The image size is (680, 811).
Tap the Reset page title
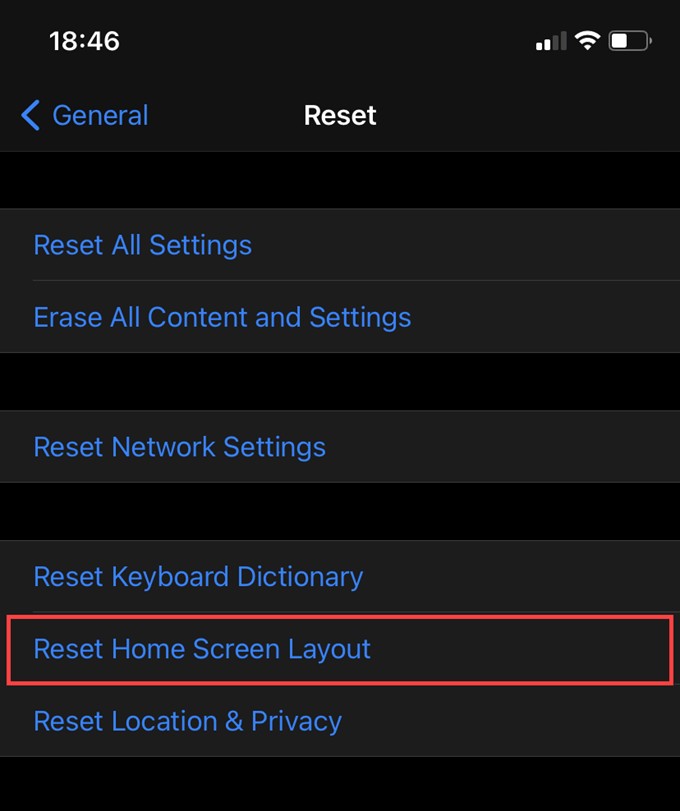pyautogui.click(x=340, y=115)
